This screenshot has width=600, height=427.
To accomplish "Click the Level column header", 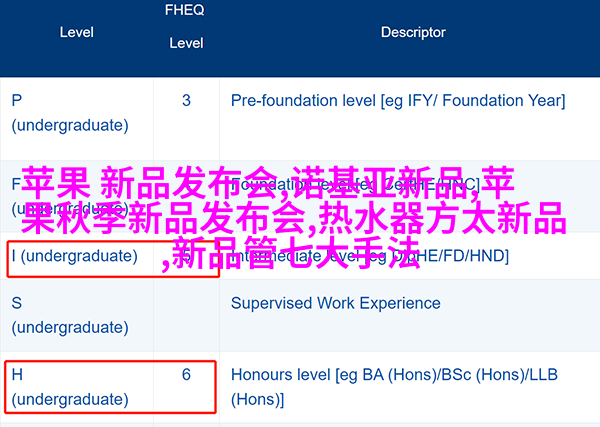I will [77, 33].
